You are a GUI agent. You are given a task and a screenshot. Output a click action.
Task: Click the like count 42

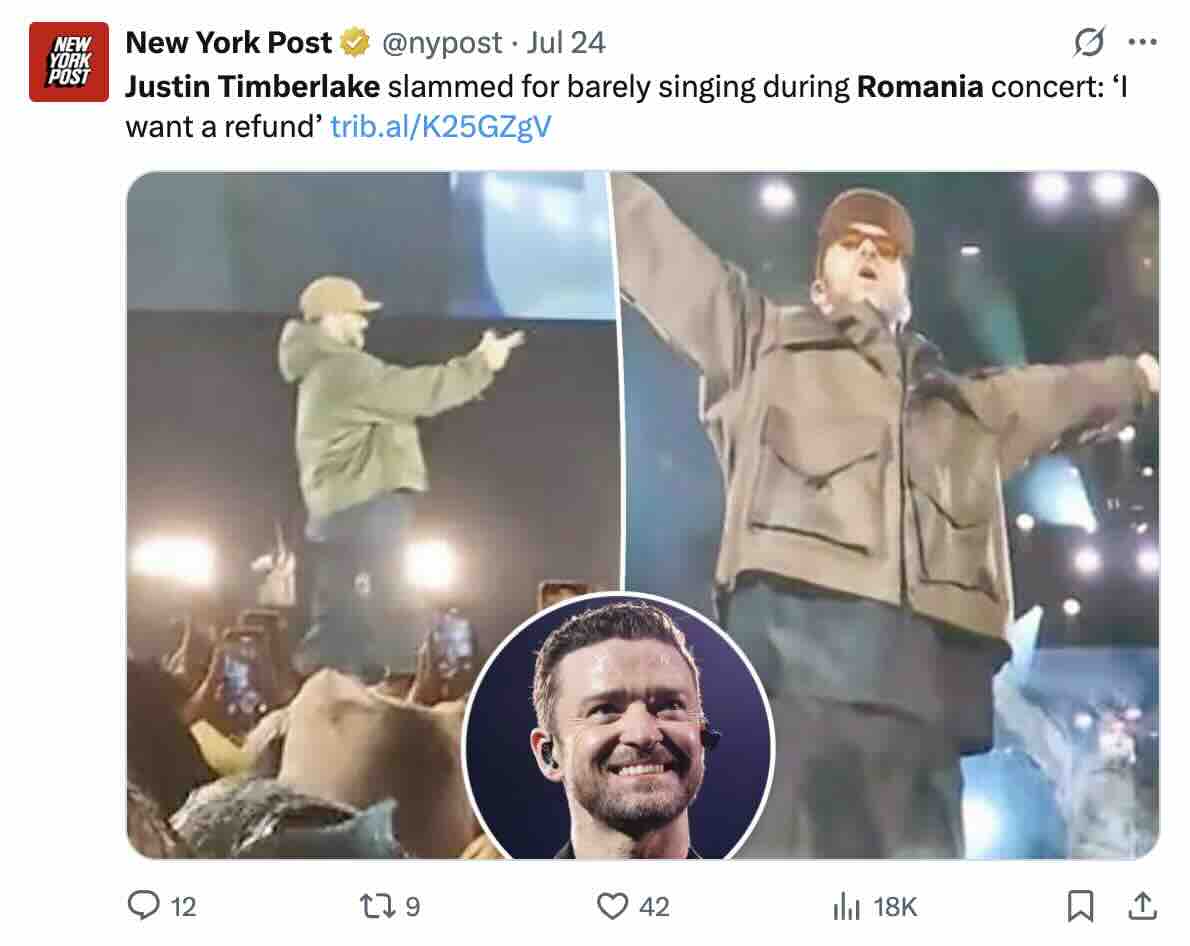tap(653, 907)
